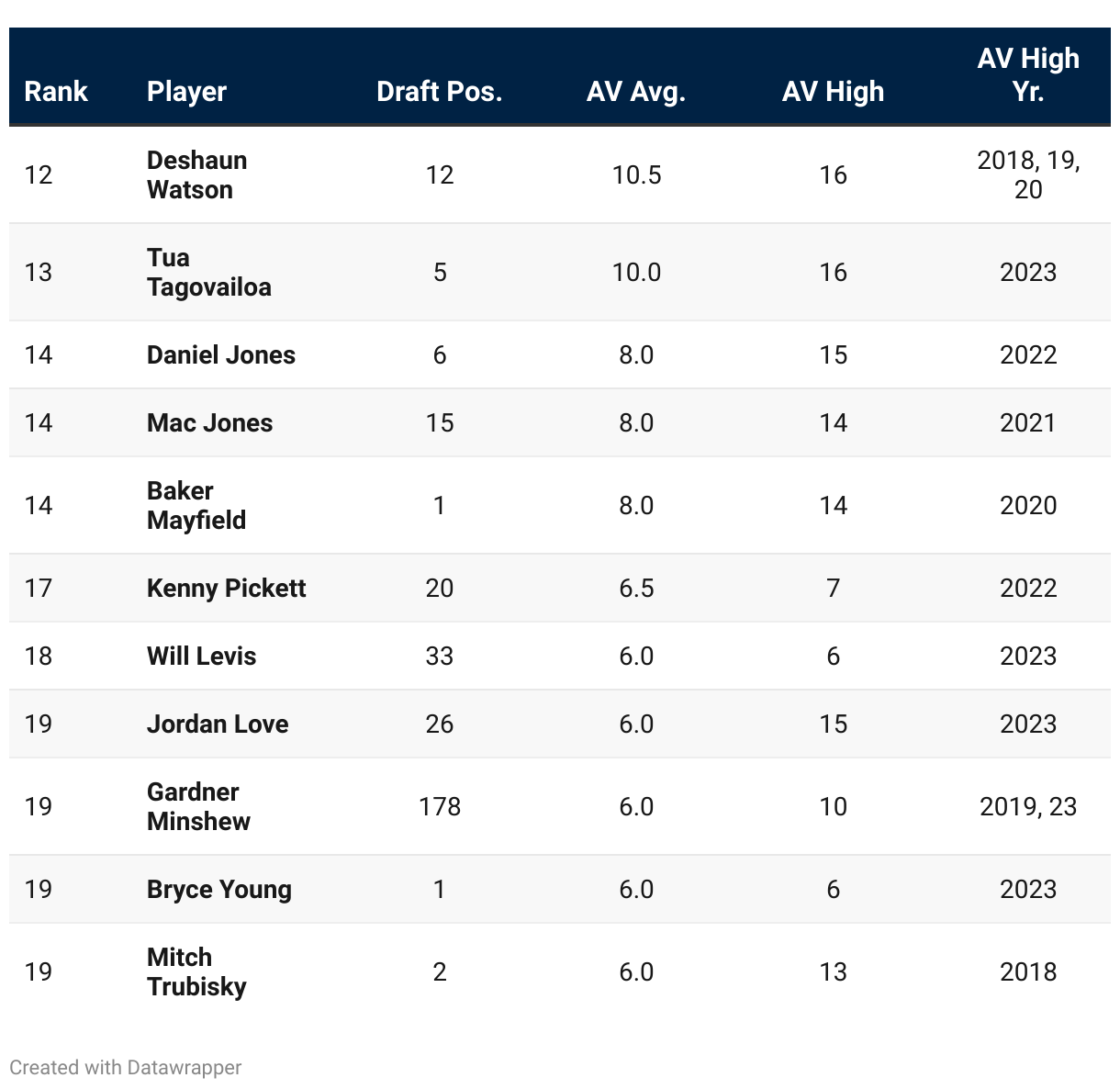1120x1089 pixels.
Task: Click the Kenny Pickett row name
Action: point(226,588)
